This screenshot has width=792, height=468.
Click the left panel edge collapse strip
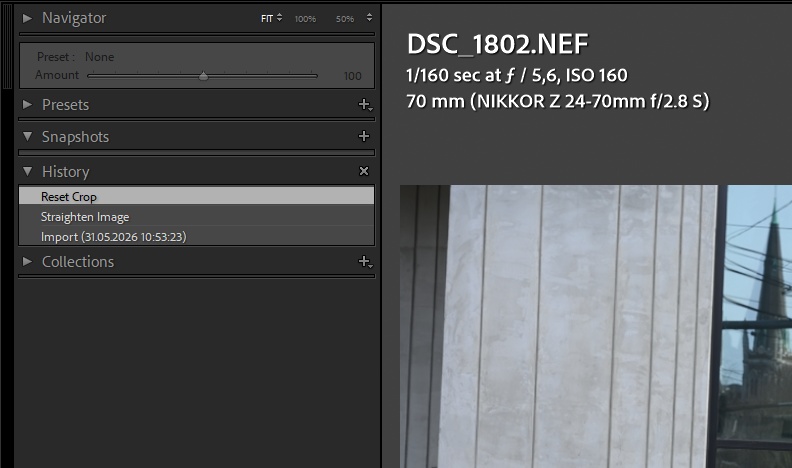click(x=7, y=46)
